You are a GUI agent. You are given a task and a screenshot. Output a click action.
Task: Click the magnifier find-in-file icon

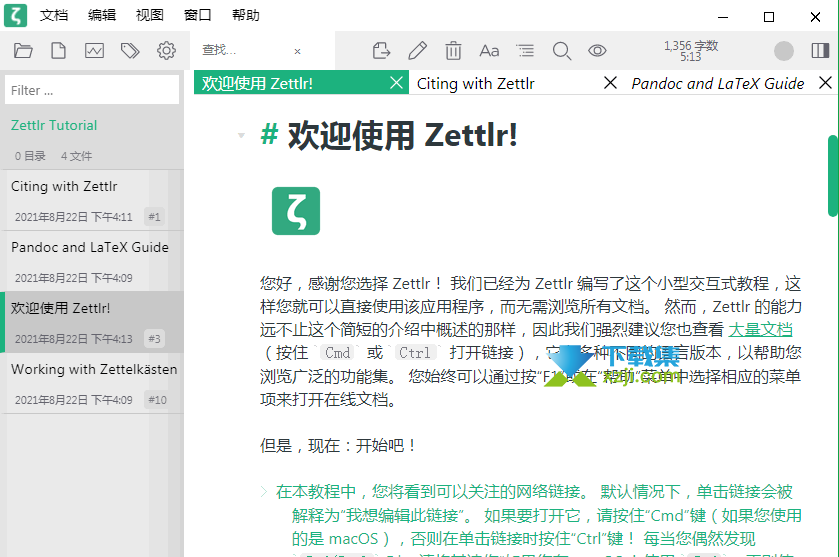[x=562, y=51]
